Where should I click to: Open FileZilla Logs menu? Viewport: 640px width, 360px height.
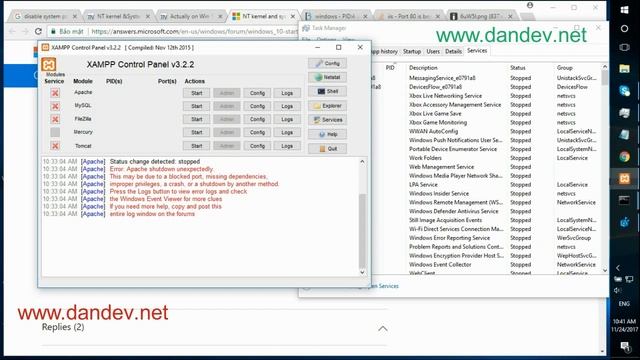[x=287, y=119]
